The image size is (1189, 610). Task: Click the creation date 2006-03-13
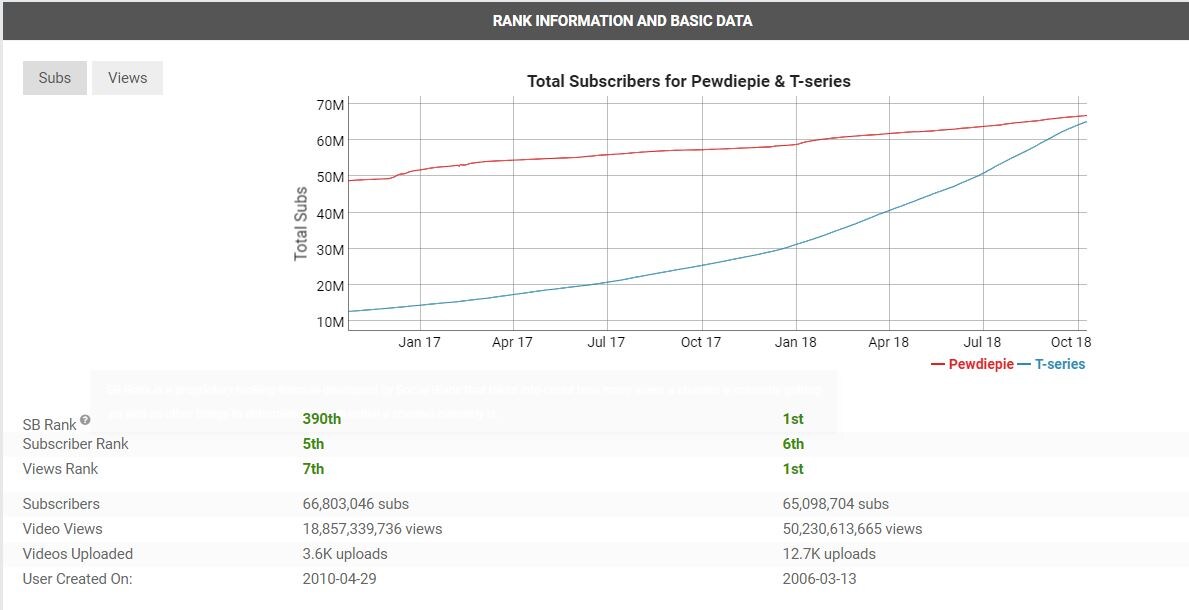point(819,579)
